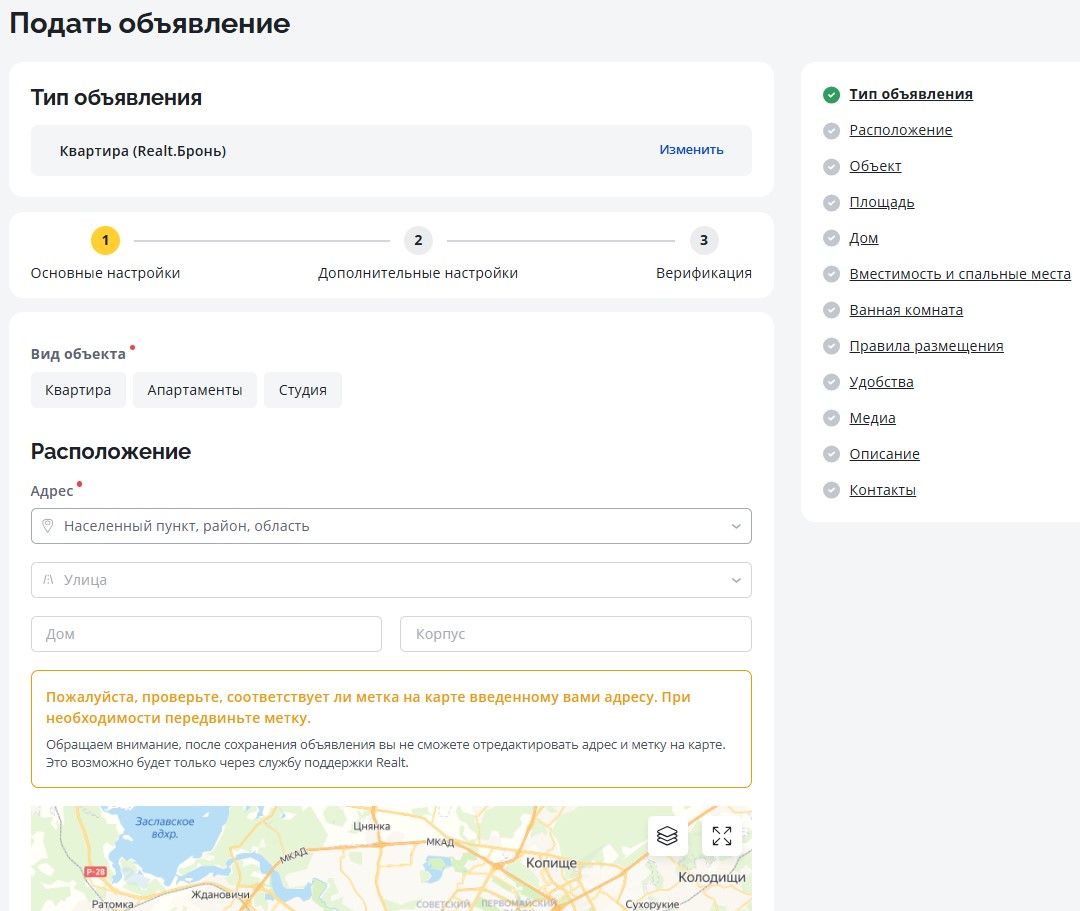Image resolution: width=1080 pixels, height=911 pixels.
Task: Select Квартира object type
Action: click(x=78, y=390)
